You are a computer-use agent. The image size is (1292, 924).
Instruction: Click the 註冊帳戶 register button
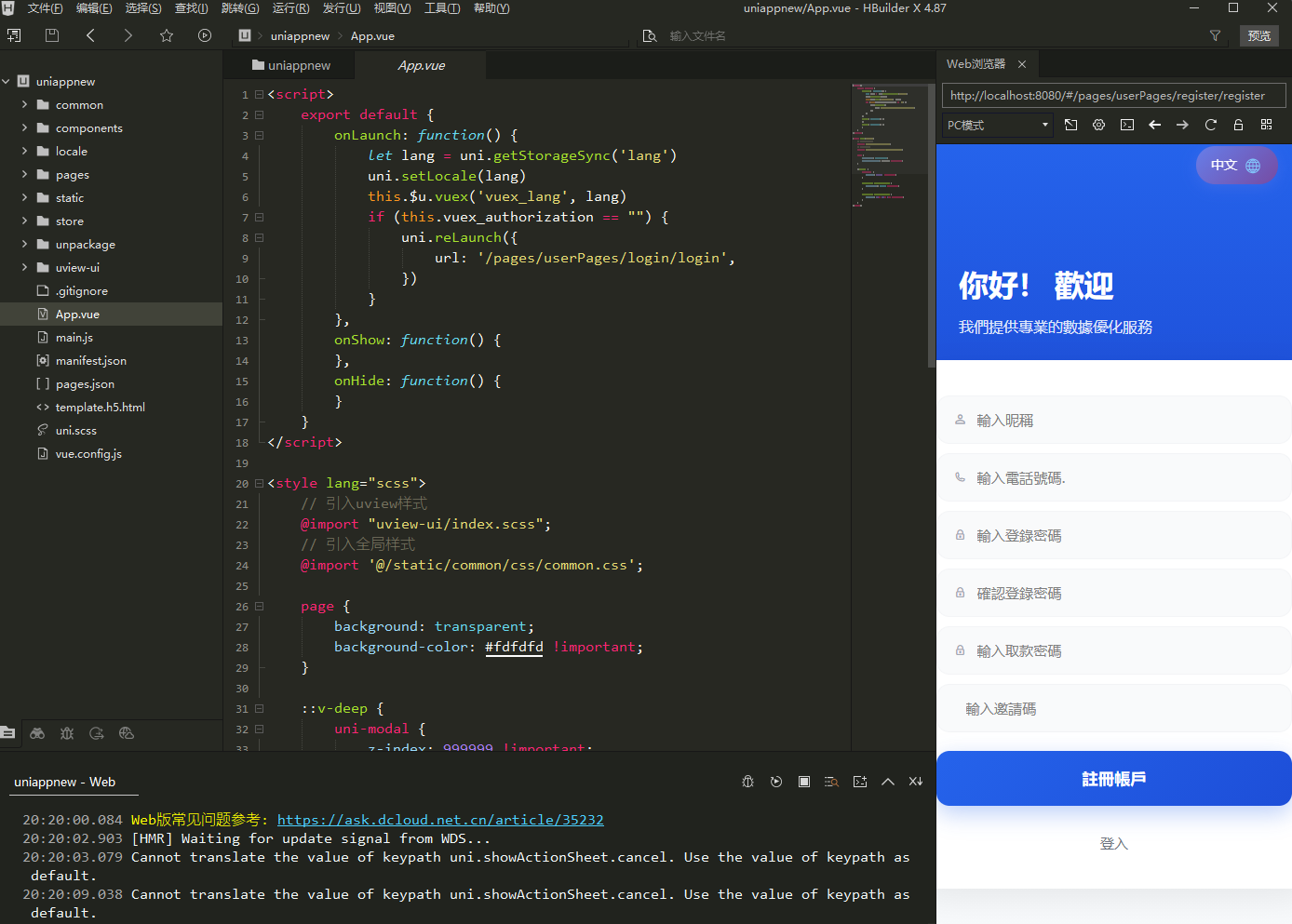point(1114,779)
